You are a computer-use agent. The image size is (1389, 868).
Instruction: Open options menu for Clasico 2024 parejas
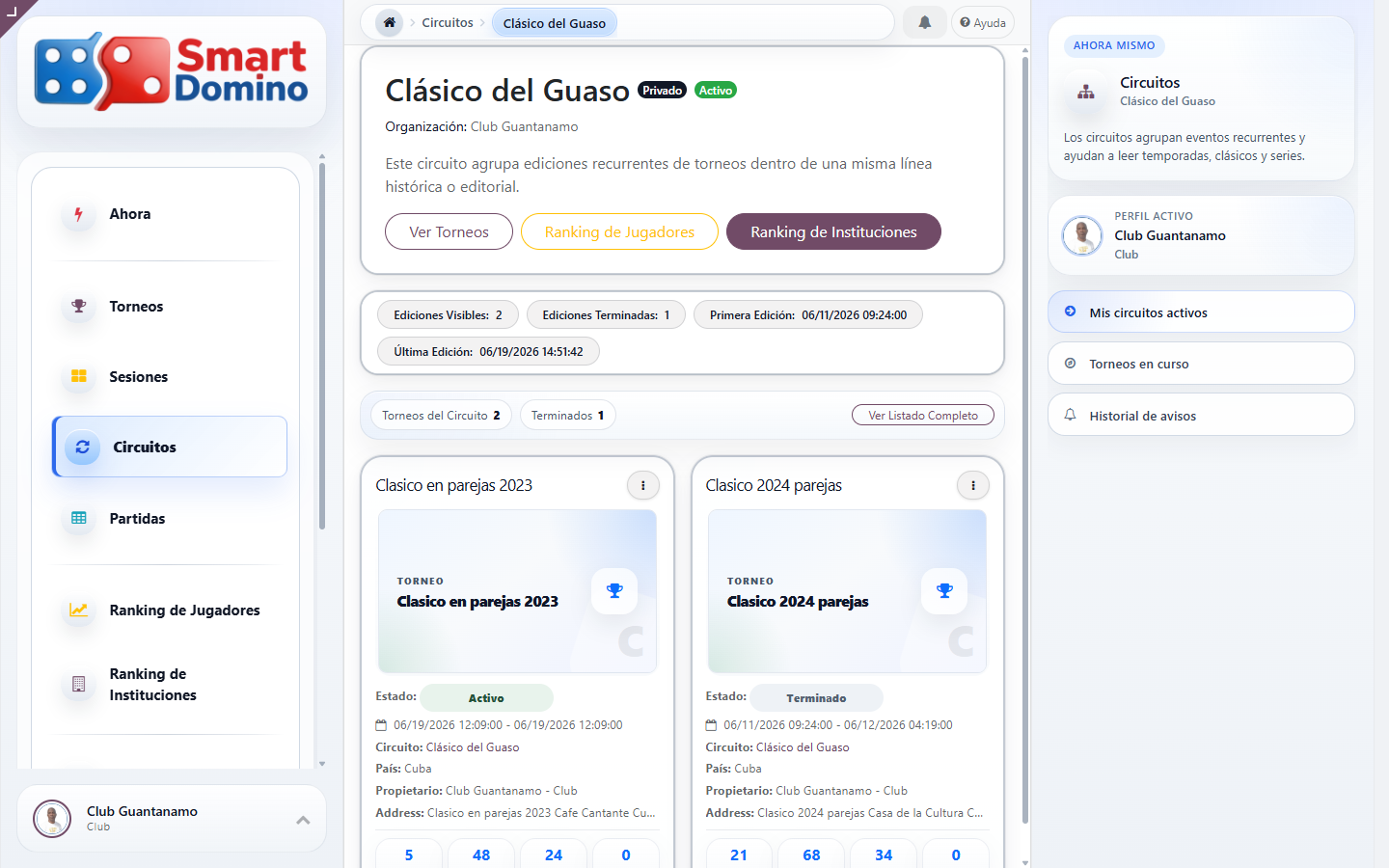(973, 485)
